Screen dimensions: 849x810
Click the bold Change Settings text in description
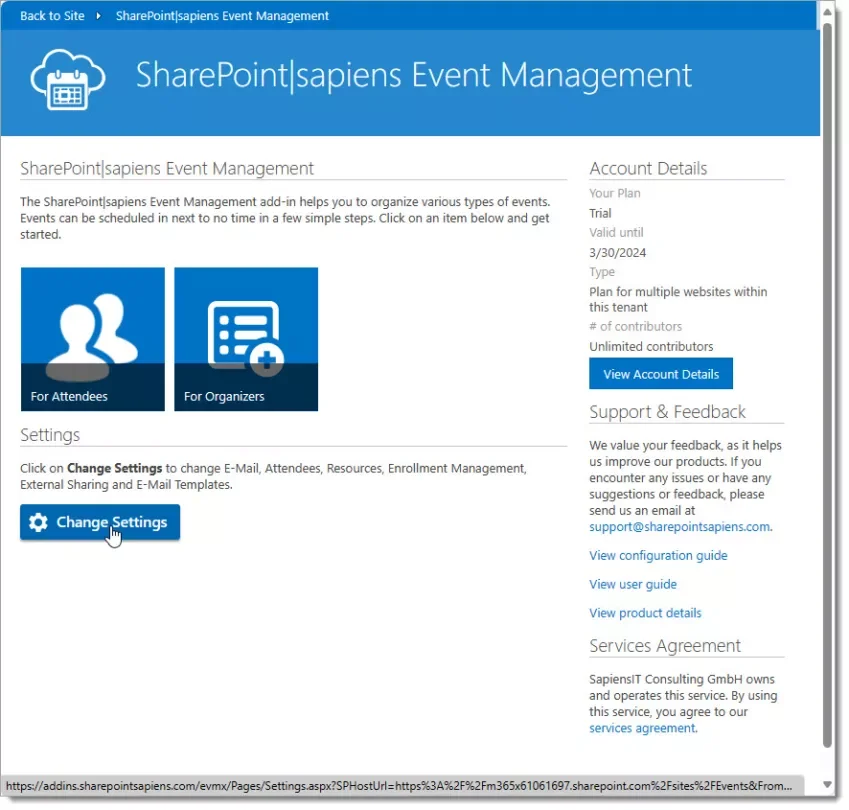coord(114,468)
